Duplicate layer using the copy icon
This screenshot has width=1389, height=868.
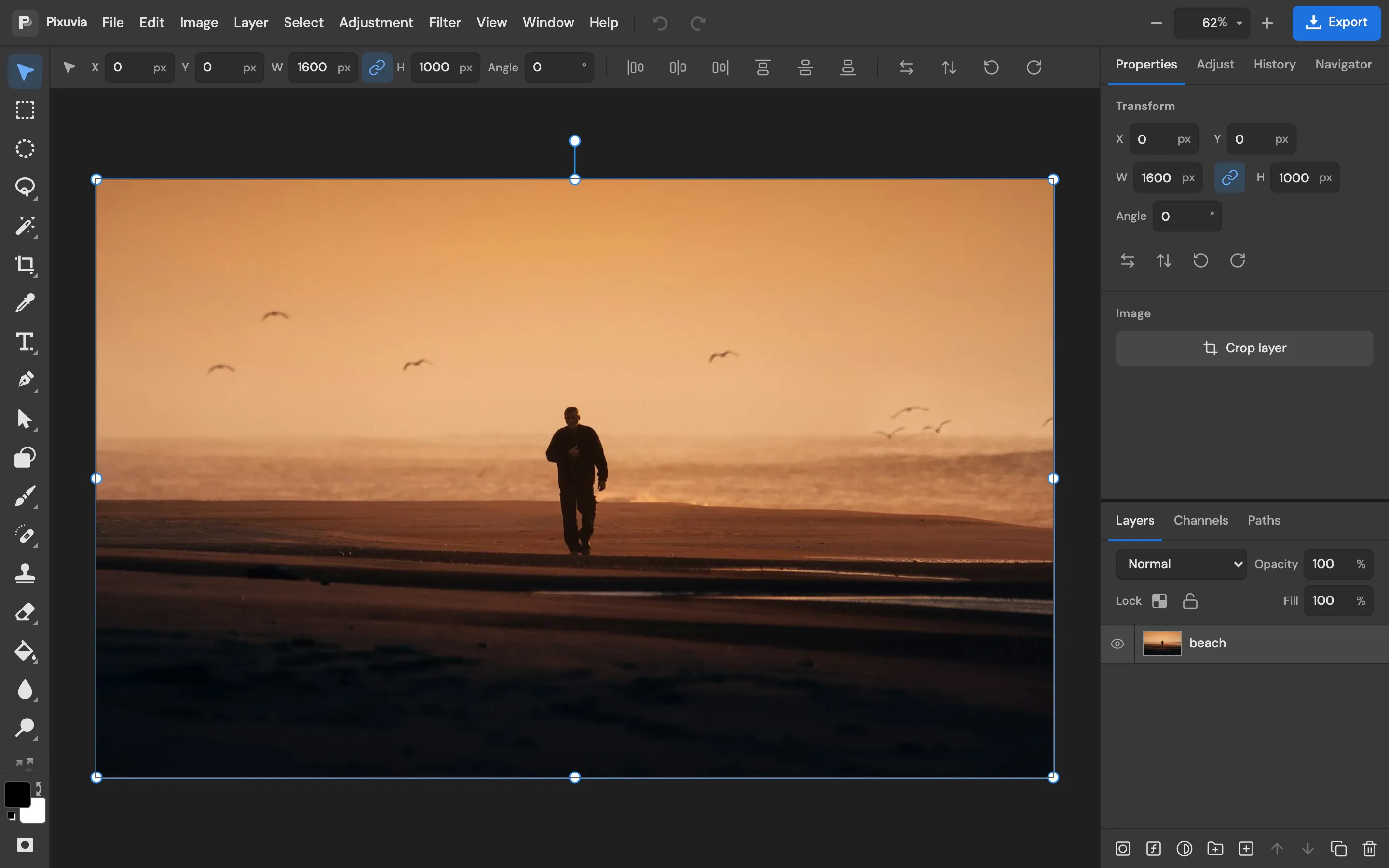[x=1338, y=849]
